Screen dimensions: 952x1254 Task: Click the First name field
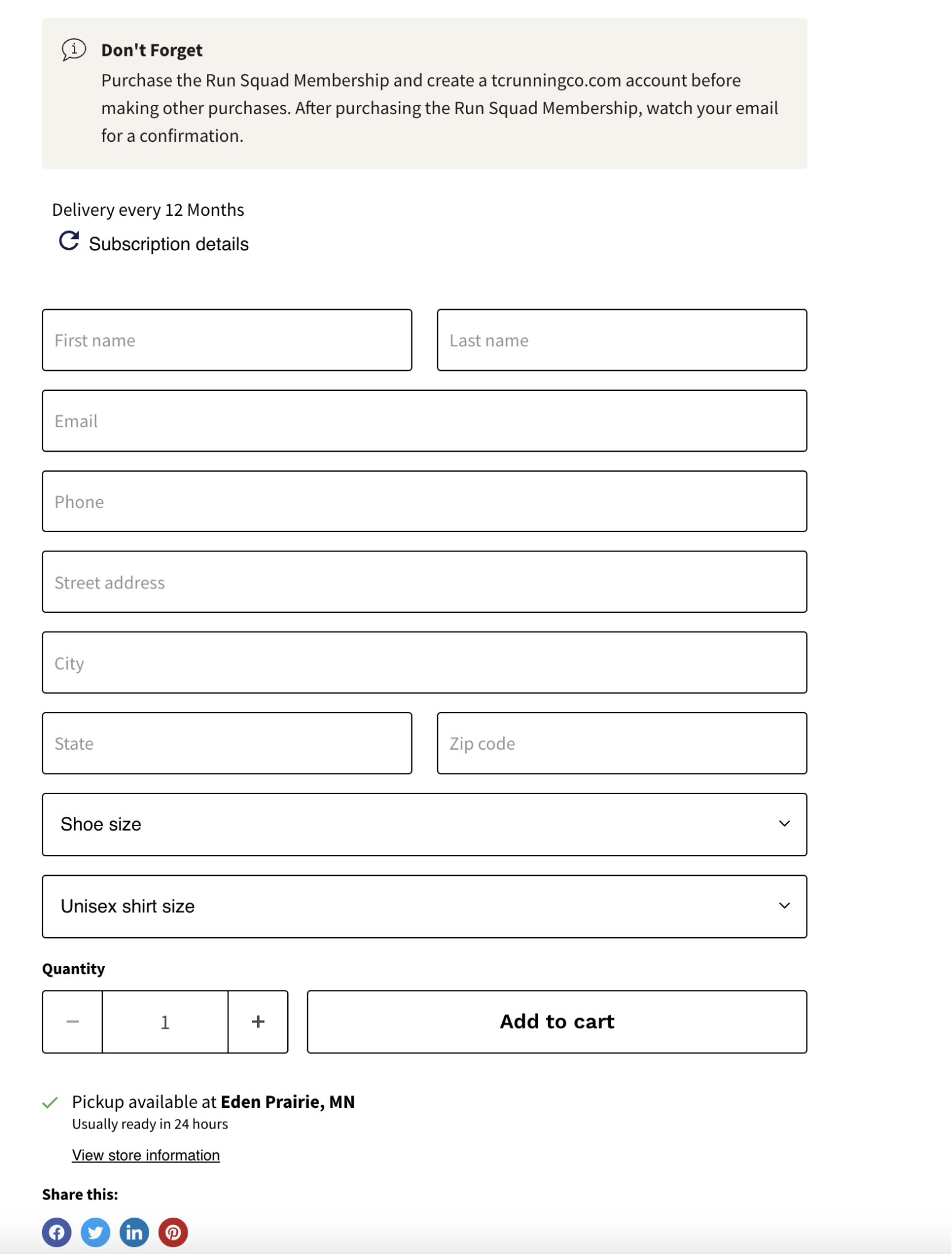point(227,339)
